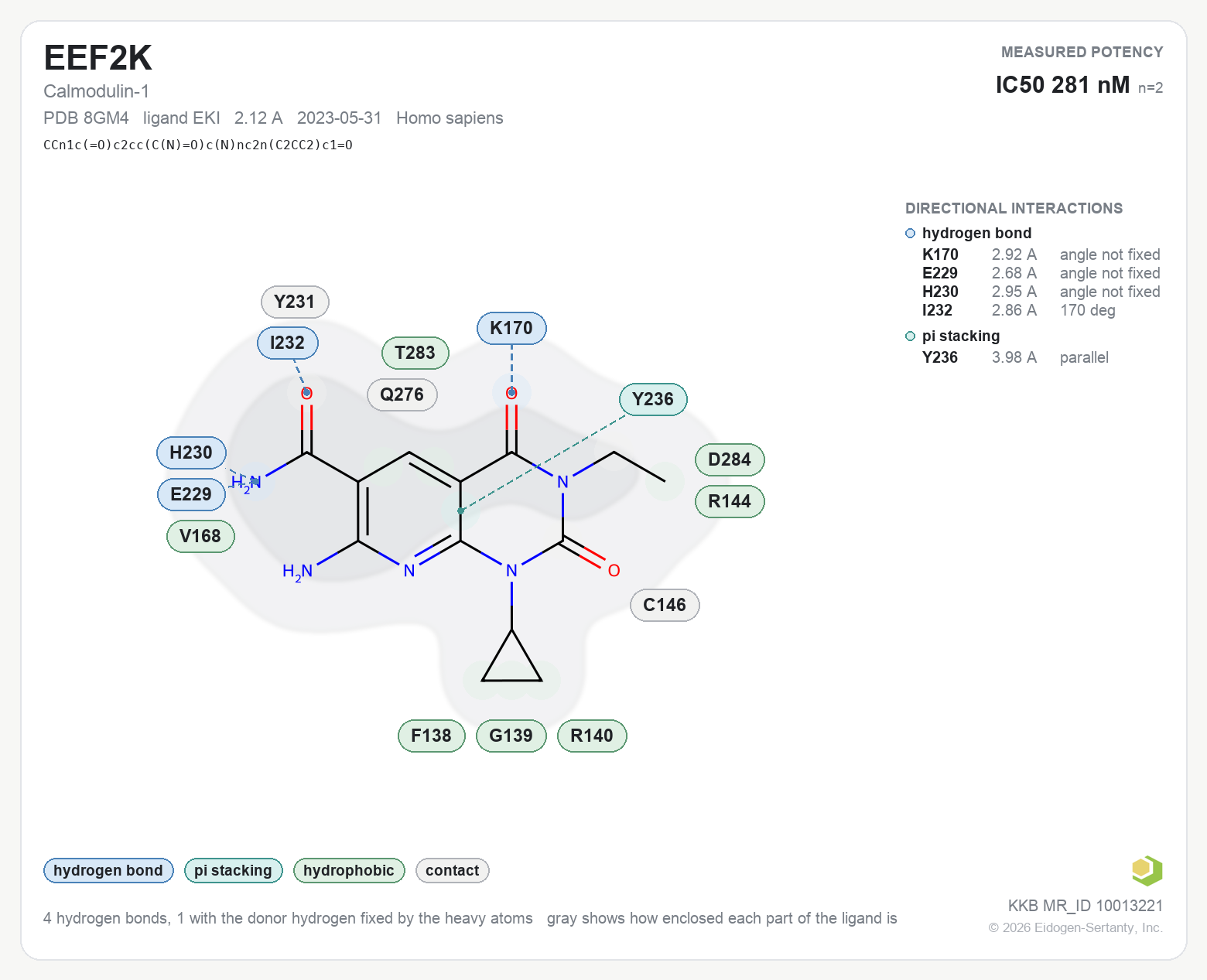The height and width of the screenshot is (980, 1207).
Task: Click residue label T283
Action: 415,353
